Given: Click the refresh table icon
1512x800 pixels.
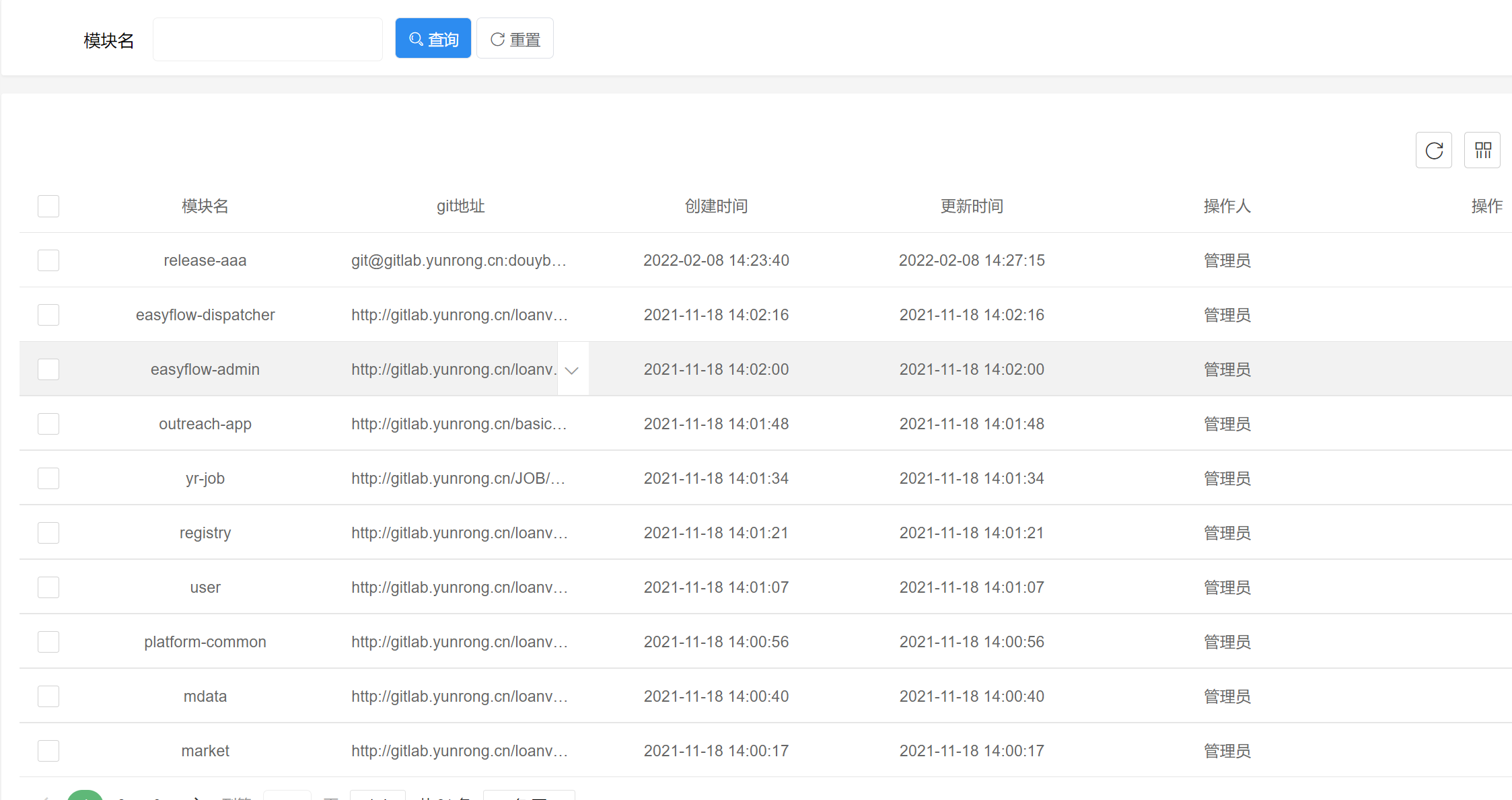Looking at the screenshot, I should (1433, 150).
